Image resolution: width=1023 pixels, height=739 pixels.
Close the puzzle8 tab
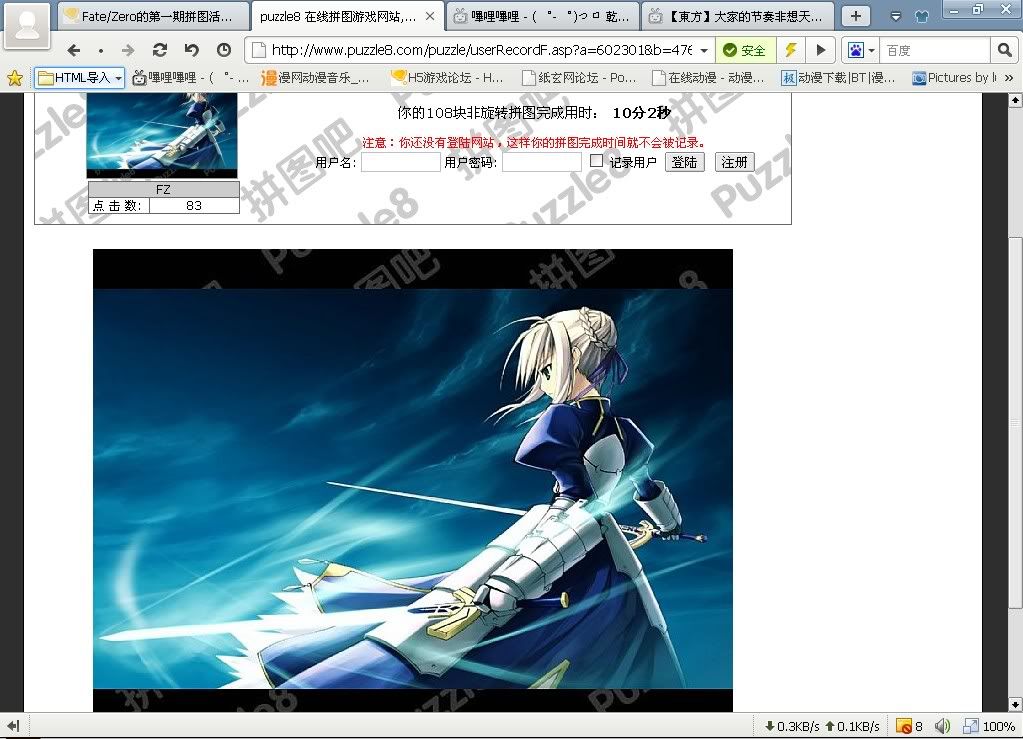tap(430, 16)
